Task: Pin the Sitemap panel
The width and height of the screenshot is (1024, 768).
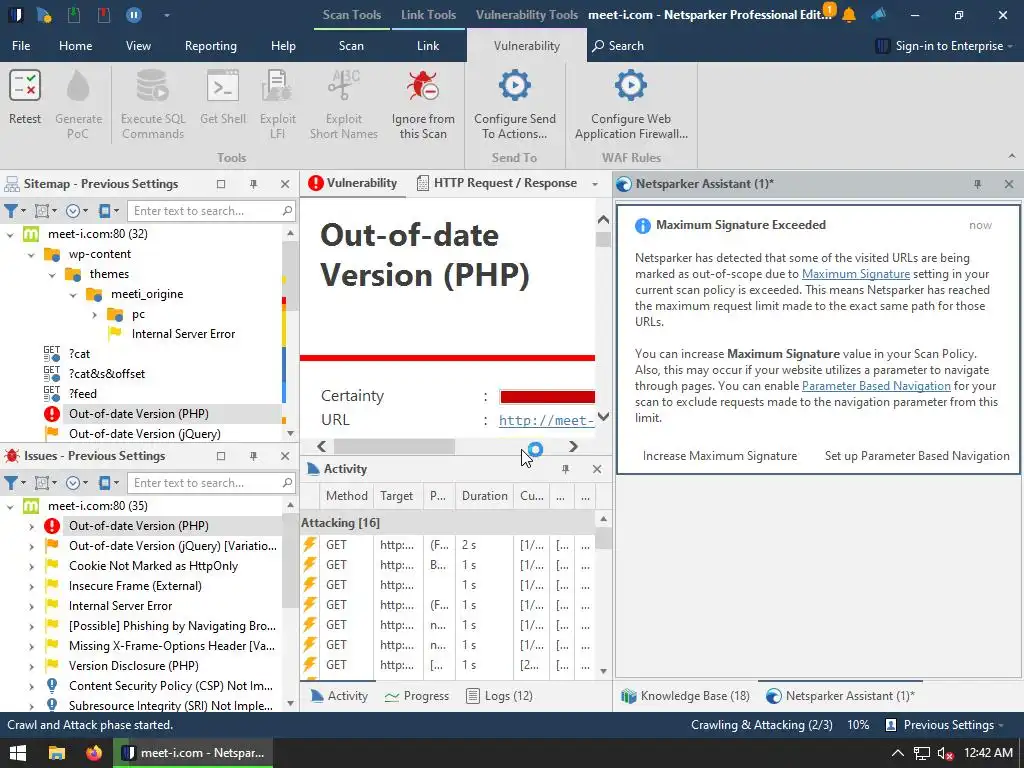Action: click(x=253, y=184)
